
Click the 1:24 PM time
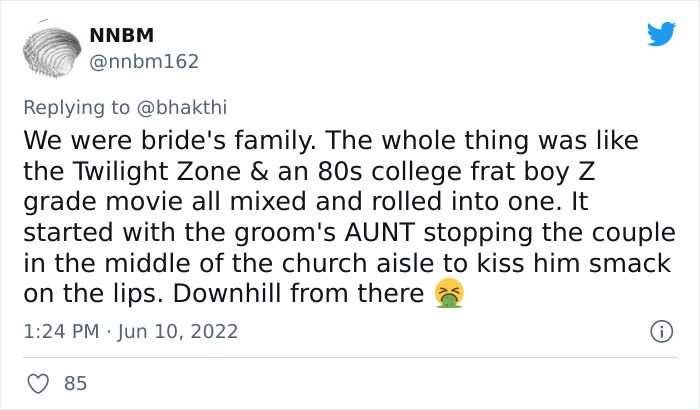pos(58,331)
